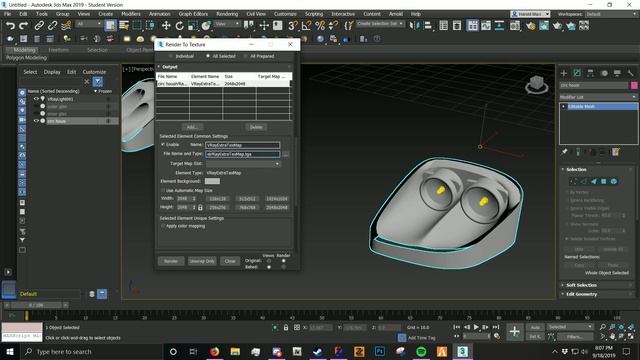
Task: Collapse the Selection rollout in command panel
Action: click(576, 169)
